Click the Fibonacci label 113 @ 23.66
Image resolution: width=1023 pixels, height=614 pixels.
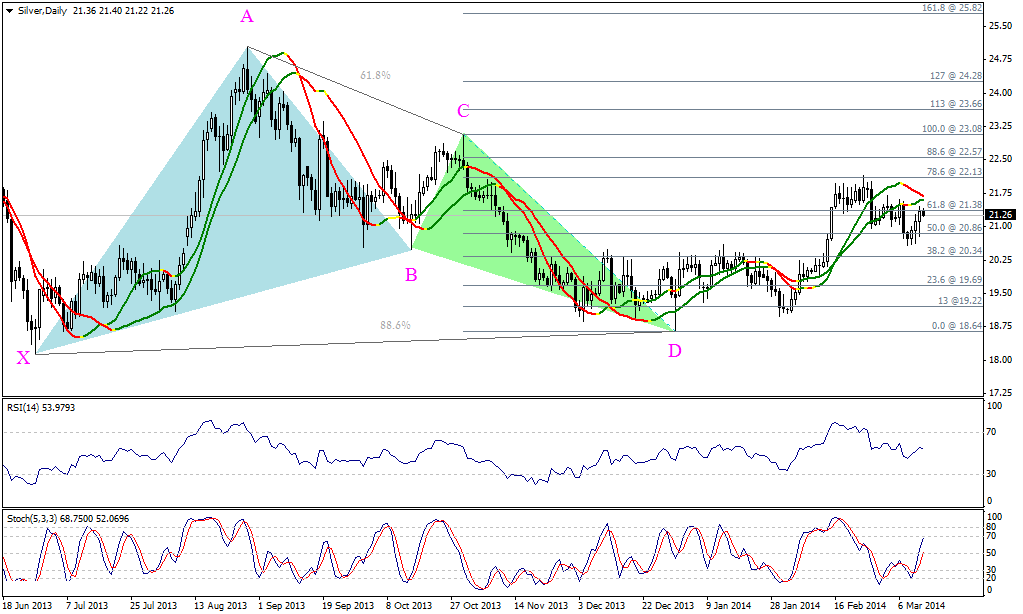[x=956, y=104]
